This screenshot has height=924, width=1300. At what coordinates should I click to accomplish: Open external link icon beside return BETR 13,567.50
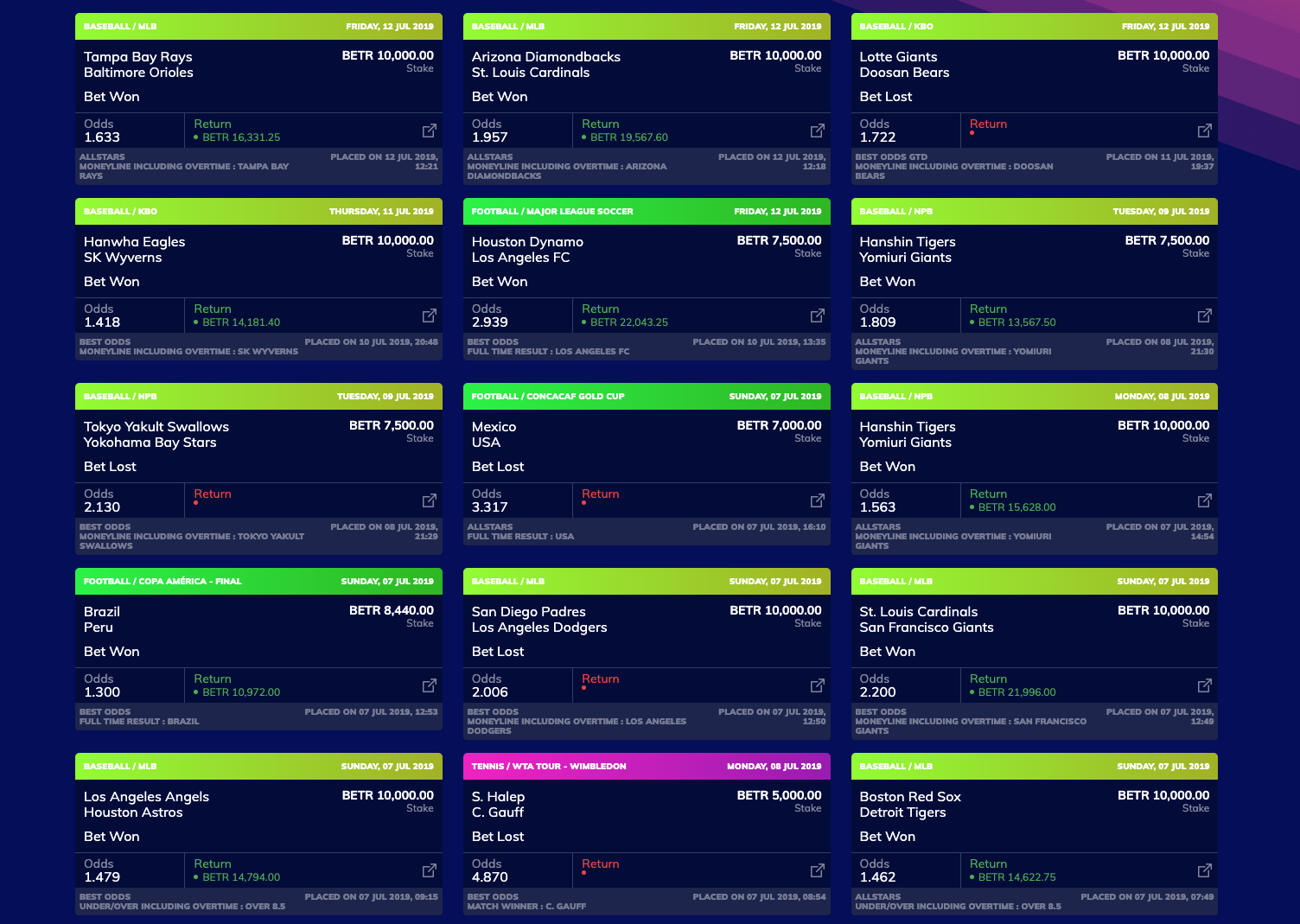point(1205,315)
